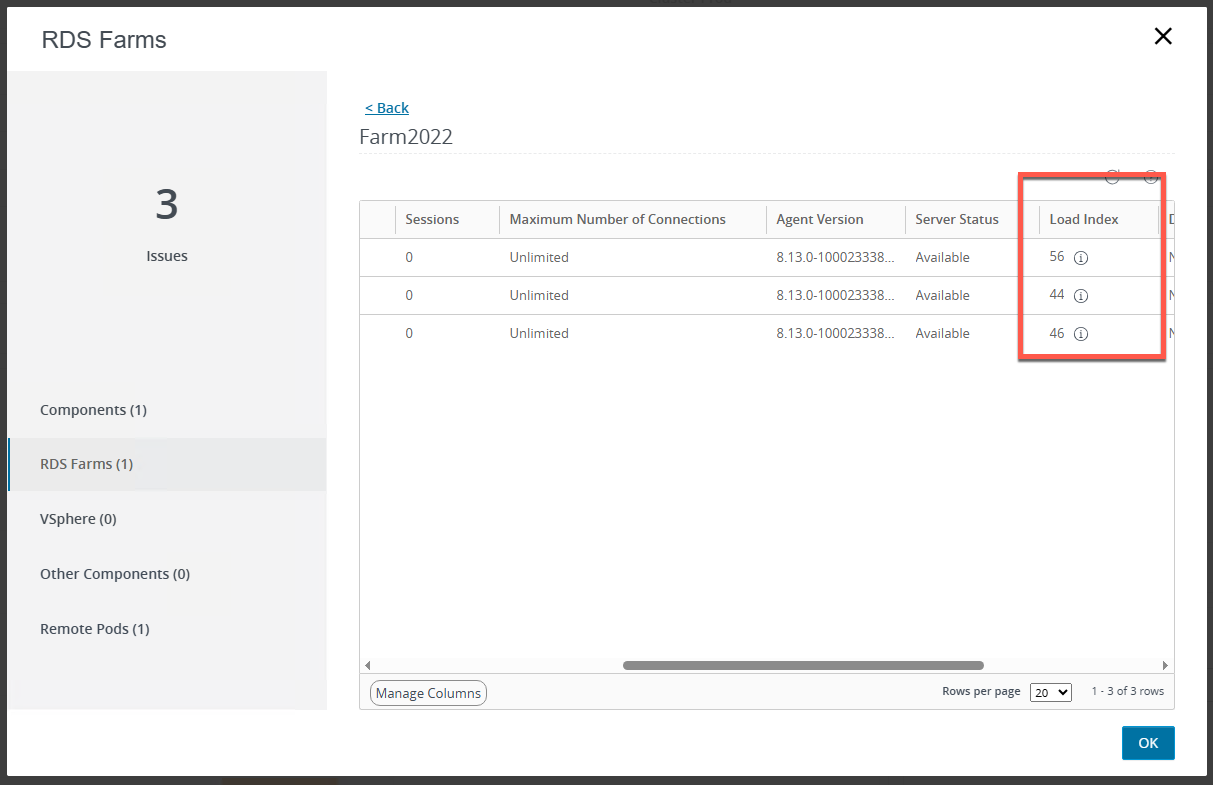The width and height of the screenshot is (1213, 785).
Task: Open the Rows per page dropdown
Action: pos(1051,692)
